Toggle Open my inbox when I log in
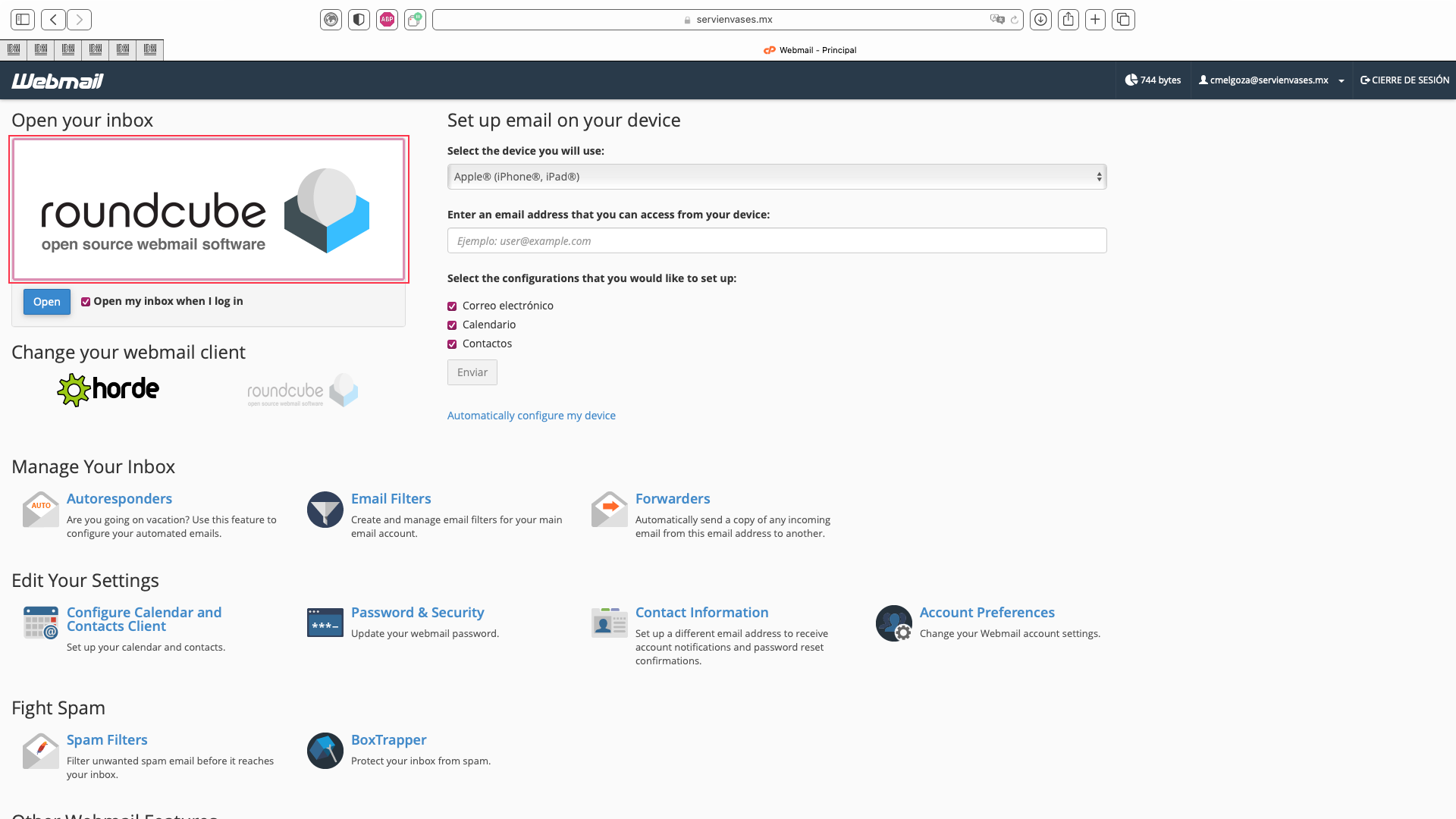This screenshot has height=819, width=1456. coord(86,302)
